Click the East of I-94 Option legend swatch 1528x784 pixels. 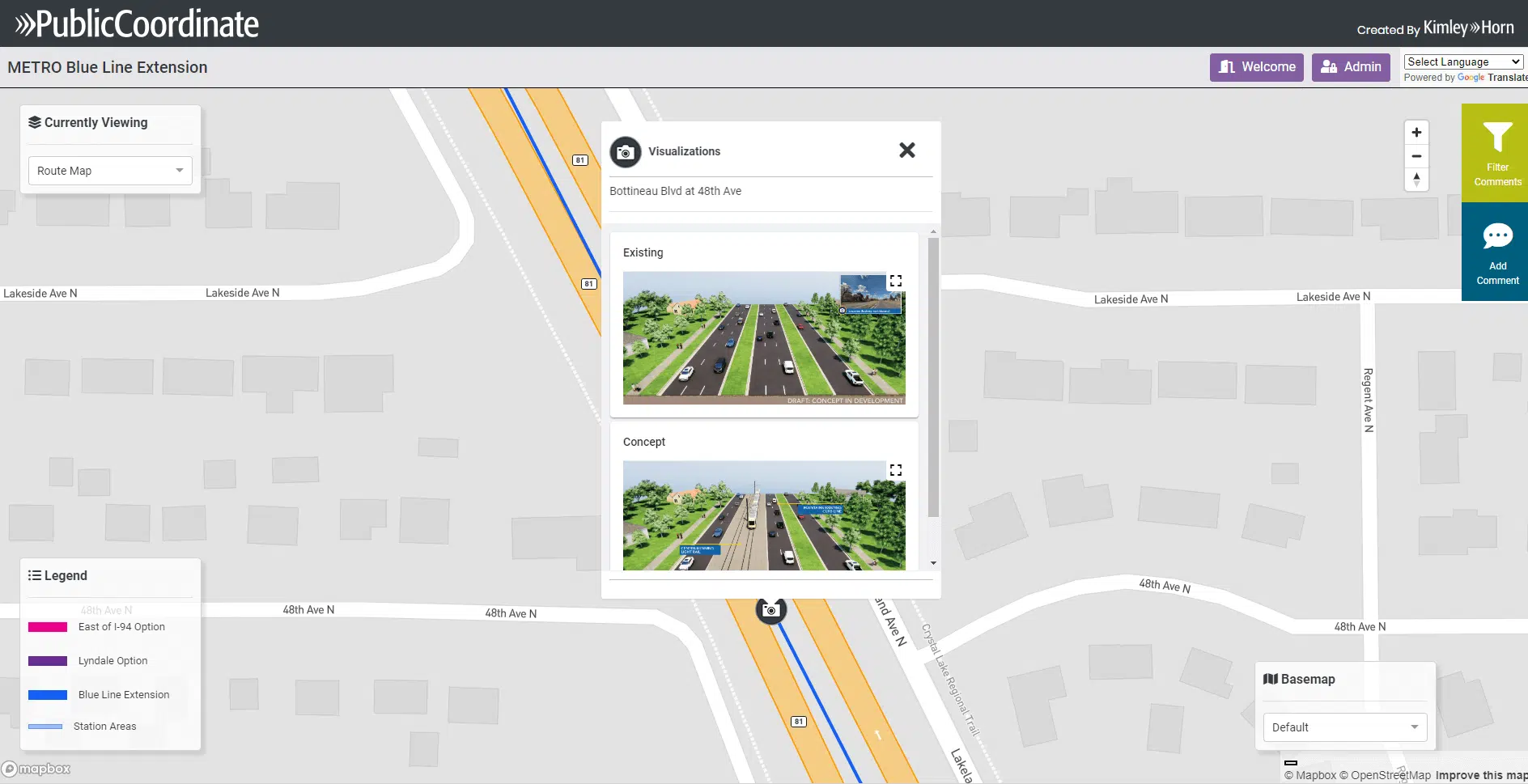click(x=48, y=627)
